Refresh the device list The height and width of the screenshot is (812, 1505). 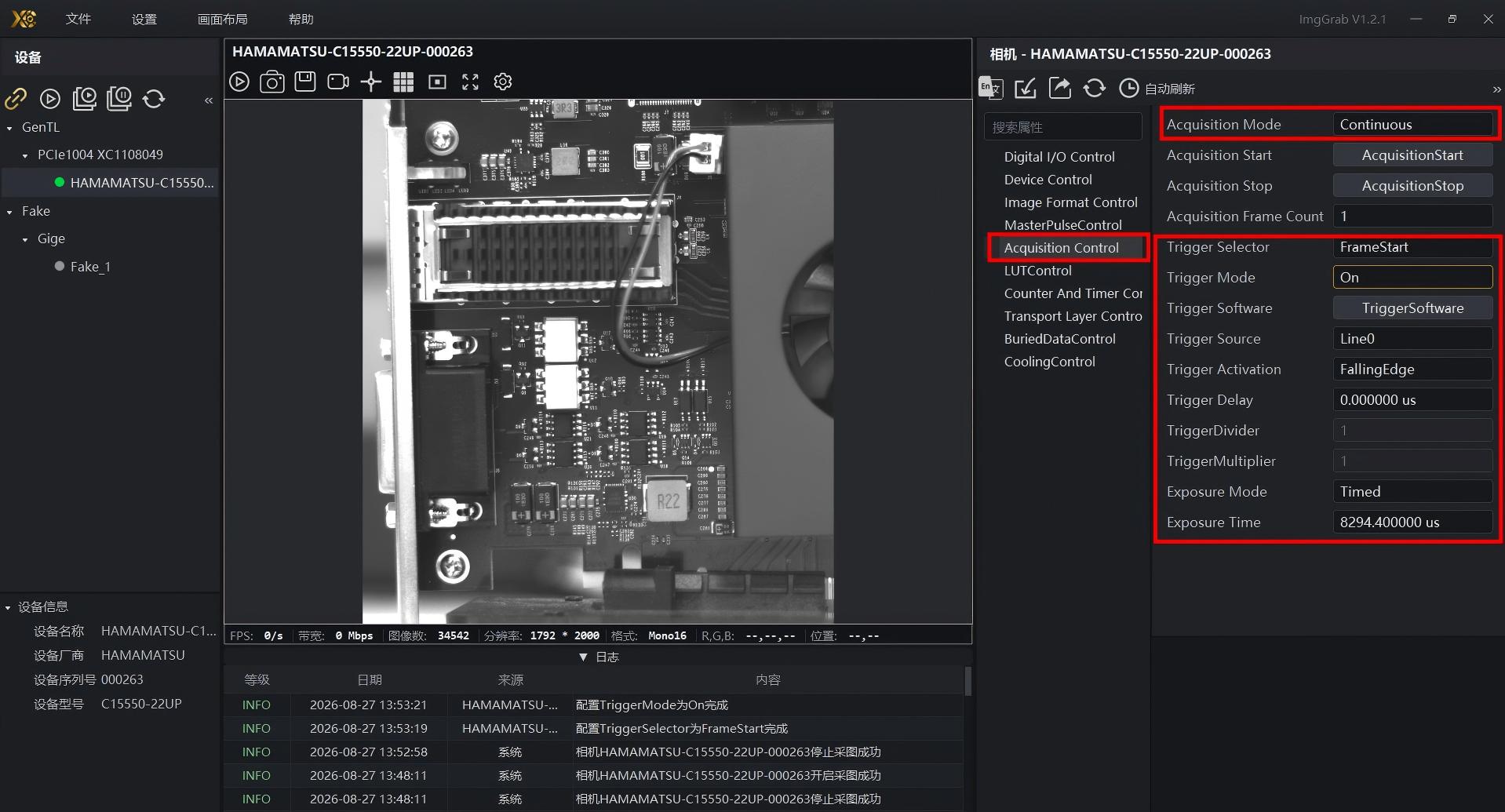pos(154,98)
